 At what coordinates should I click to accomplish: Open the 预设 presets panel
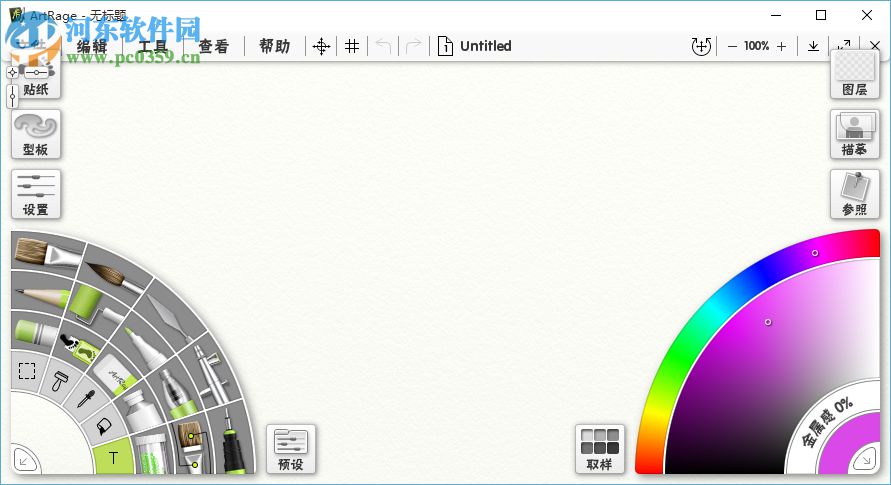[291, 449]
